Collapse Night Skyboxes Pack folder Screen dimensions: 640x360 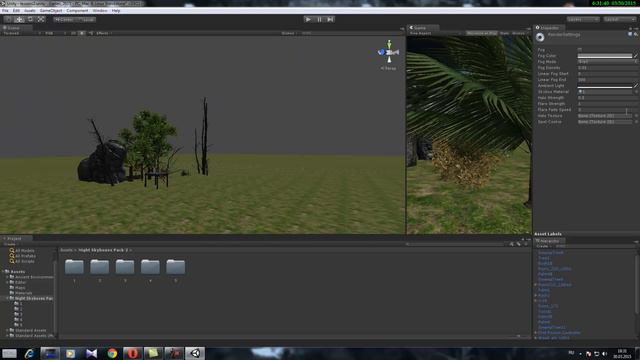pyautogui.click(x=7, y=298)
